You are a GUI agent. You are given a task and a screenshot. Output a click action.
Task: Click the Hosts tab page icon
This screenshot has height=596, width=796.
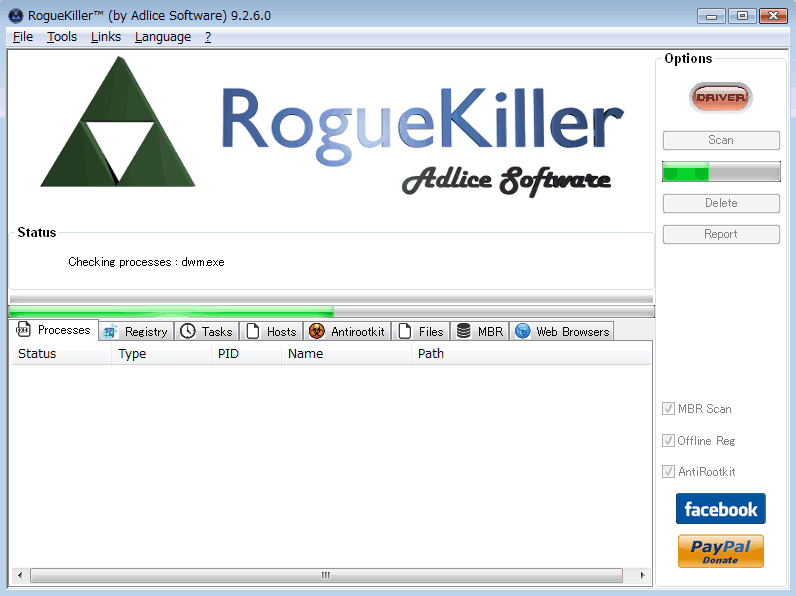tap(252, 332)
